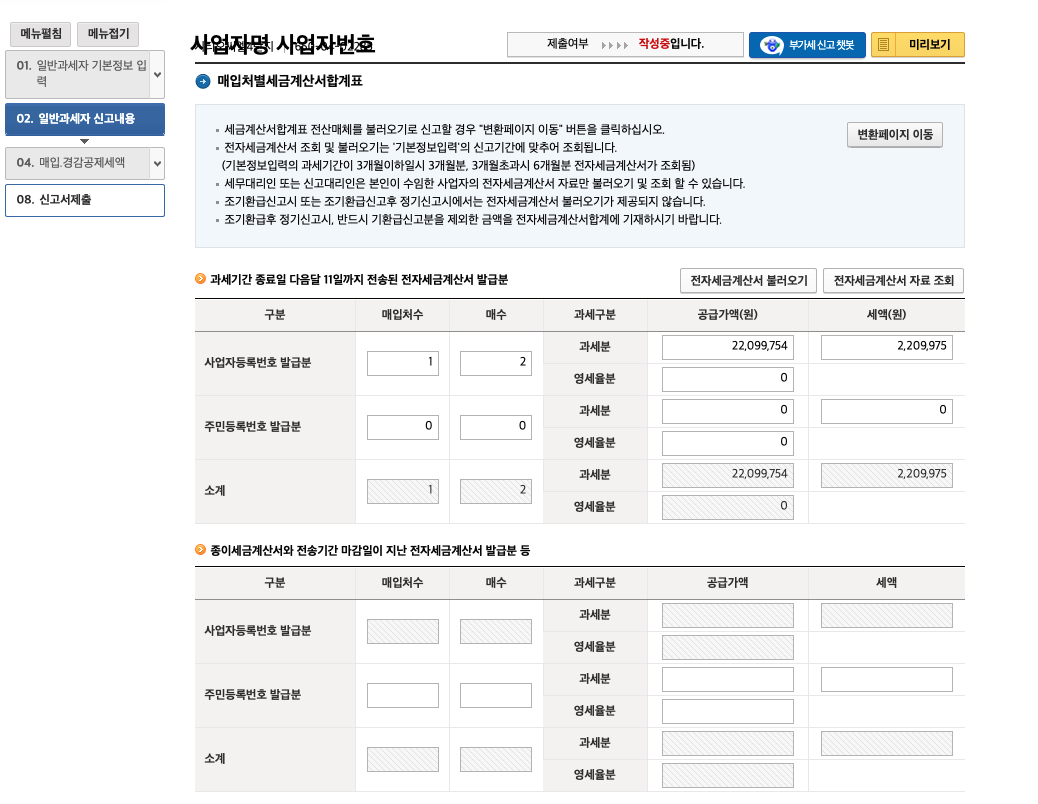Edit electronic 주민등록번호 발급분 매입처수 field showing 0
The width and height of the screenshot is (1038, 804).
pos(402,427)
